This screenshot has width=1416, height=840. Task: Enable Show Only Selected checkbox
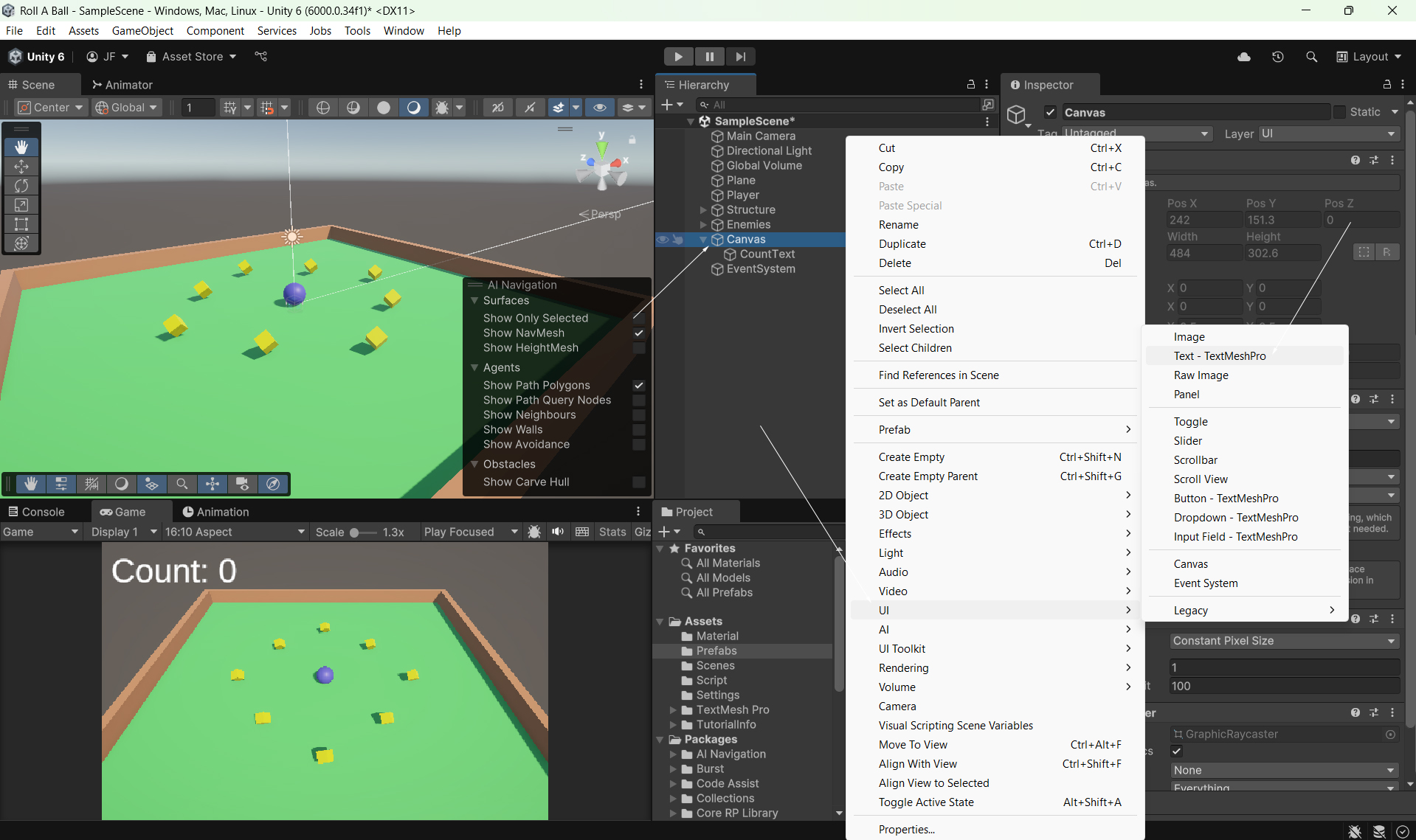(639, 319)
